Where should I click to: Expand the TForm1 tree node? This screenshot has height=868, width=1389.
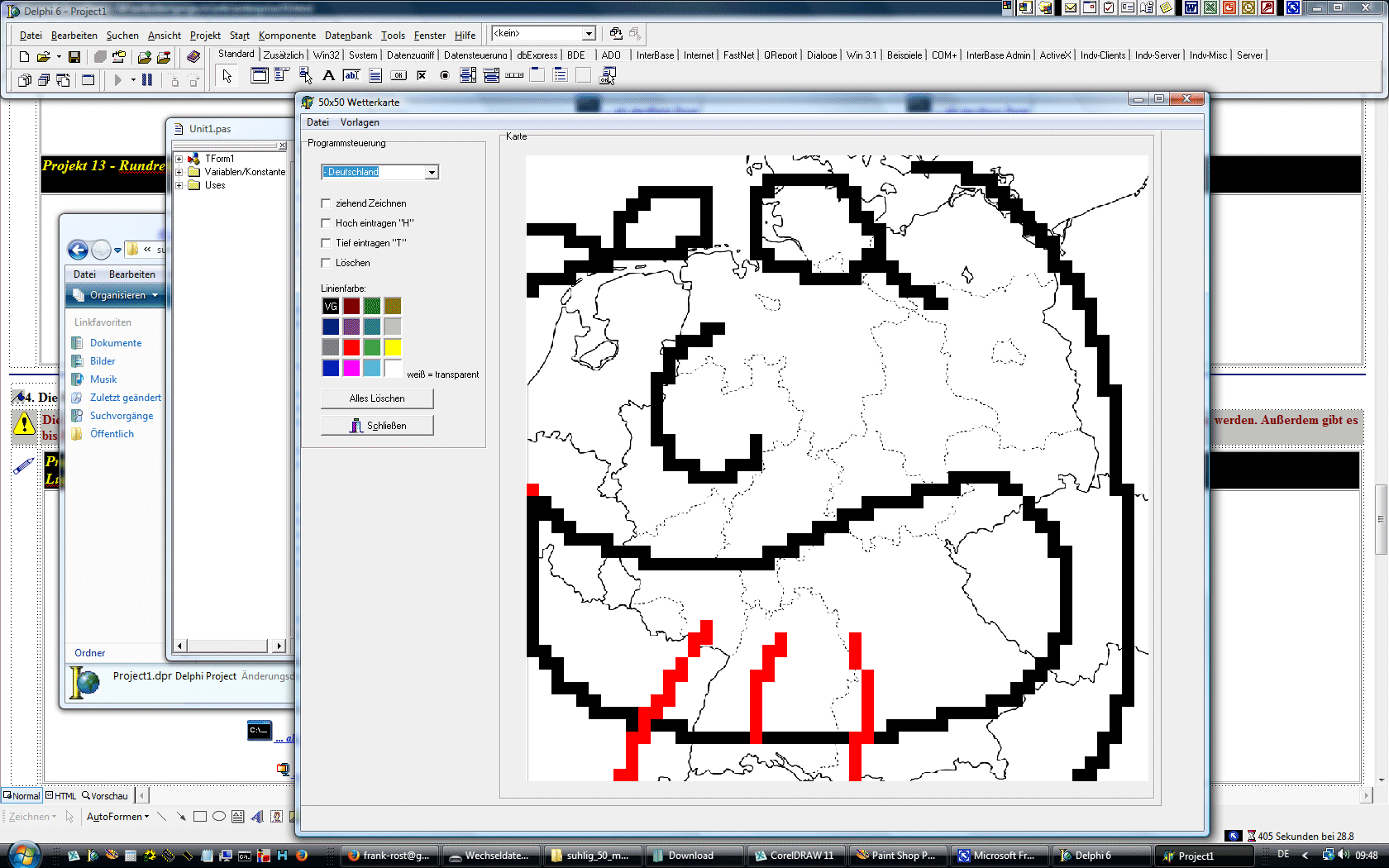179,159
